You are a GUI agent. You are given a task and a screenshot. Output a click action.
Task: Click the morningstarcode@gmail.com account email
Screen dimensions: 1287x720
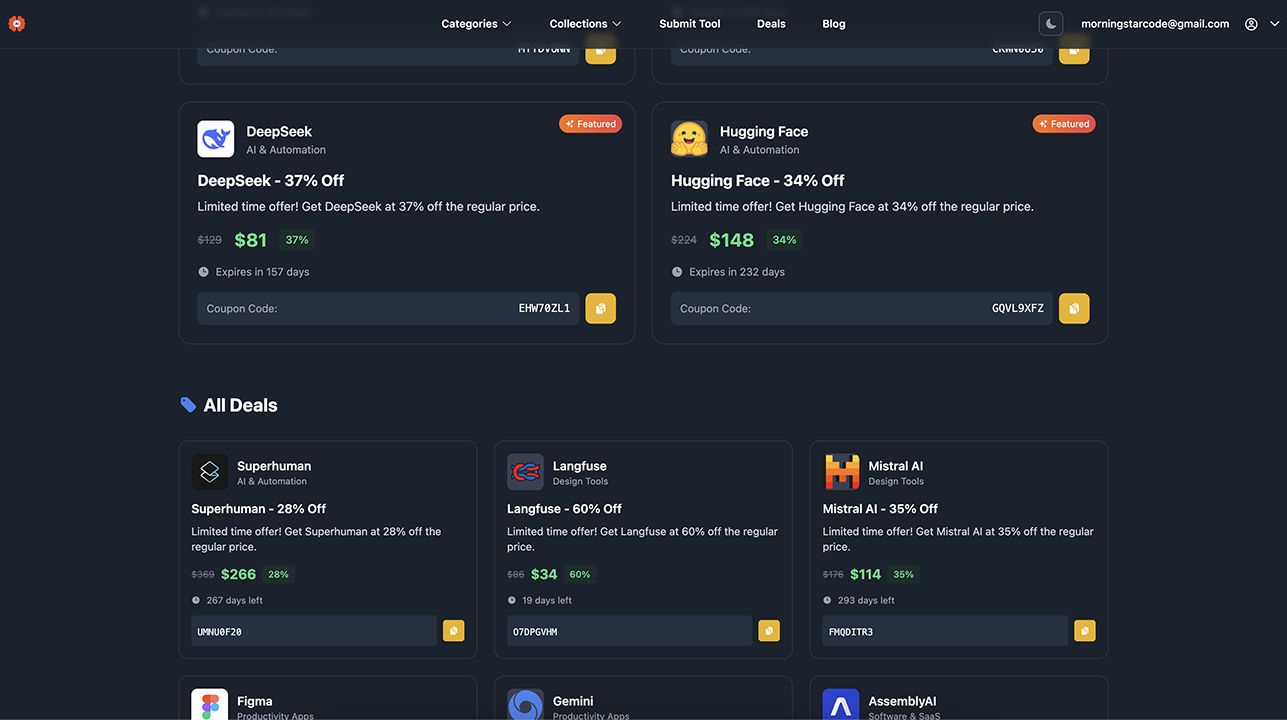click(1155, 24)
